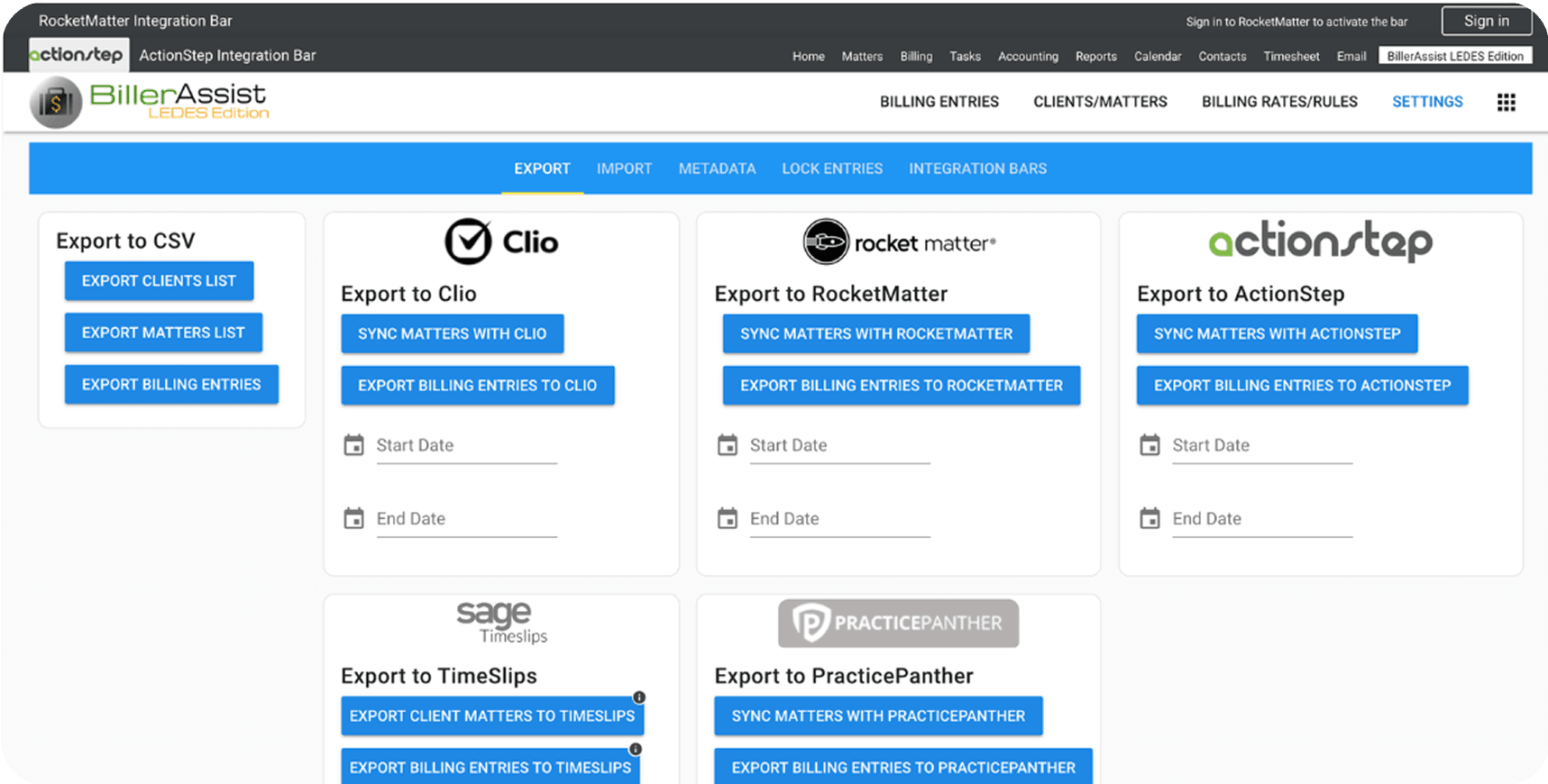
Task: Click the PracticePanther logo
Action: 899,624
